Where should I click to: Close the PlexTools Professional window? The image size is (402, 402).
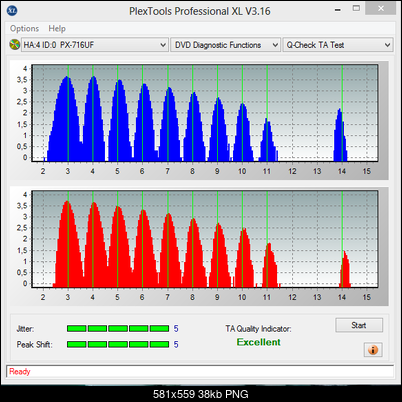381,9
